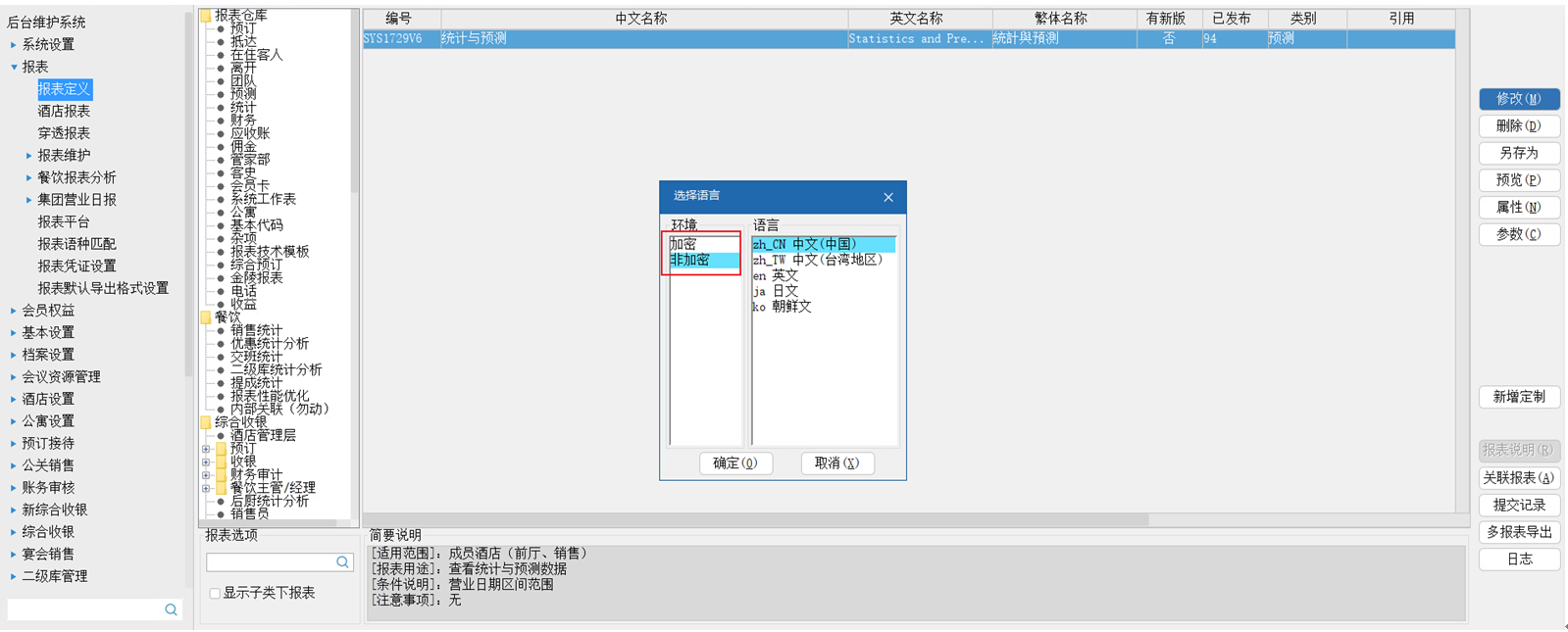1568x632 pixels.
Task: Open 酒店报表 in the sidebar menu
Action: pos(64,111)
